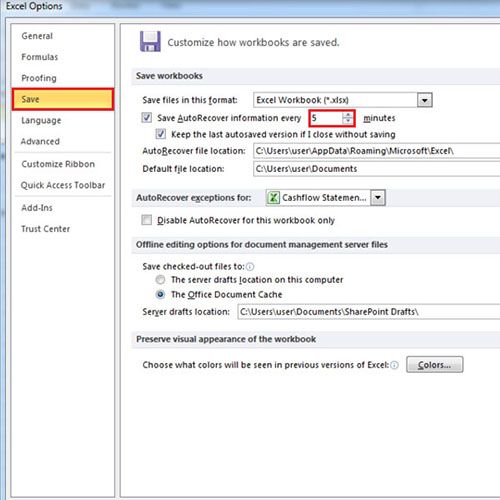Click the Colors... button

click(x=435, y=364)
